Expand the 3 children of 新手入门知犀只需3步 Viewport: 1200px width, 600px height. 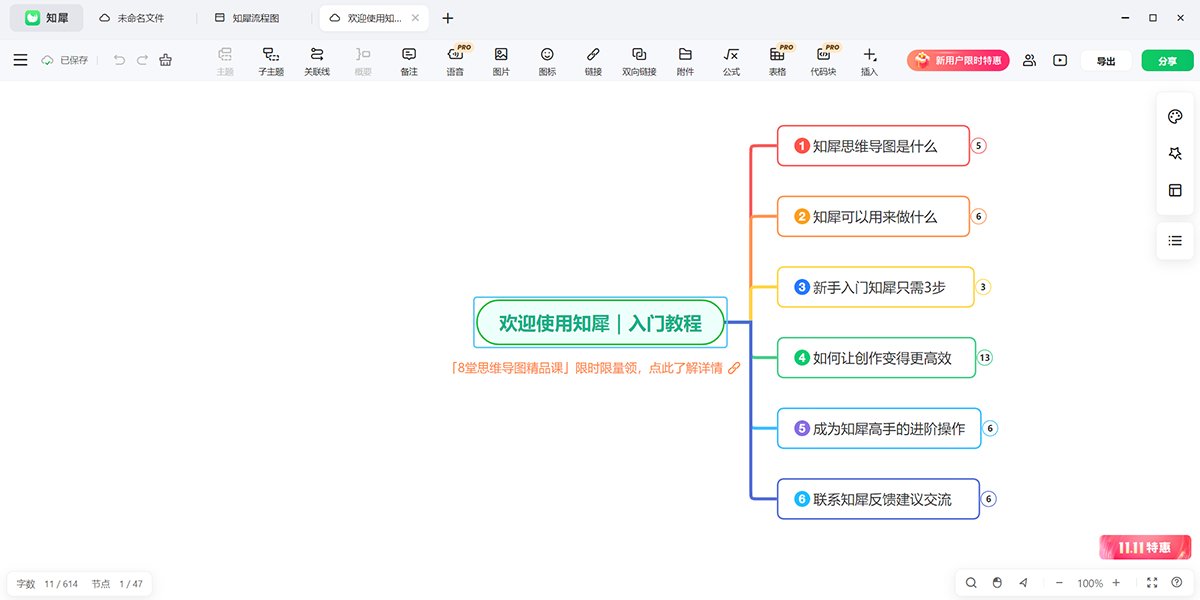983,287
